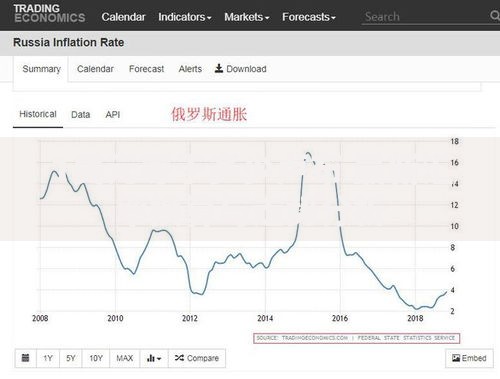Open the Alerts tab

(x=190, y=69)
